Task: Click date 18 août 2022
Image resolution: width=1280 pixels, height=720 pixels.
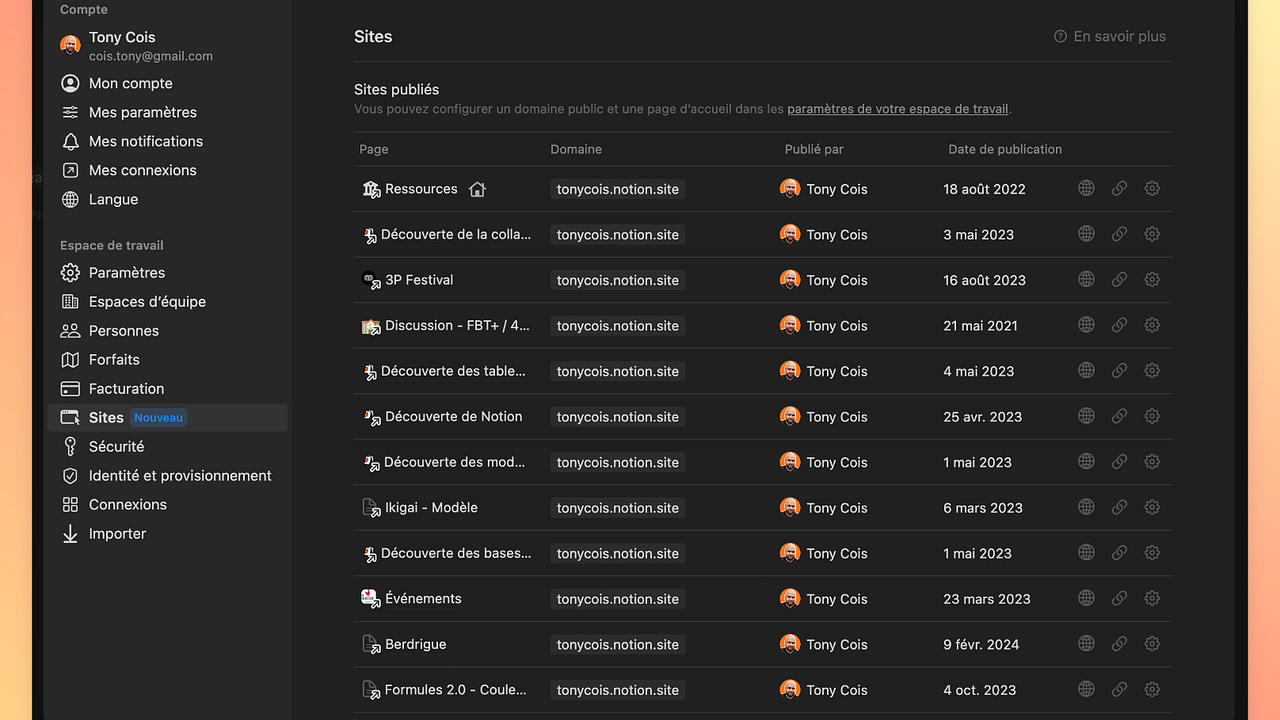Action: coord(984,189)
